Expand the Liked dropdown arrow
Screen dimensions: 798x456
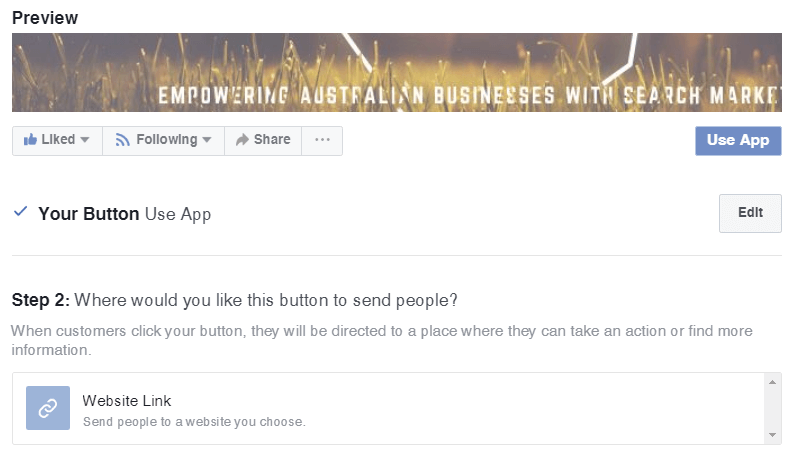pos(85,140)
